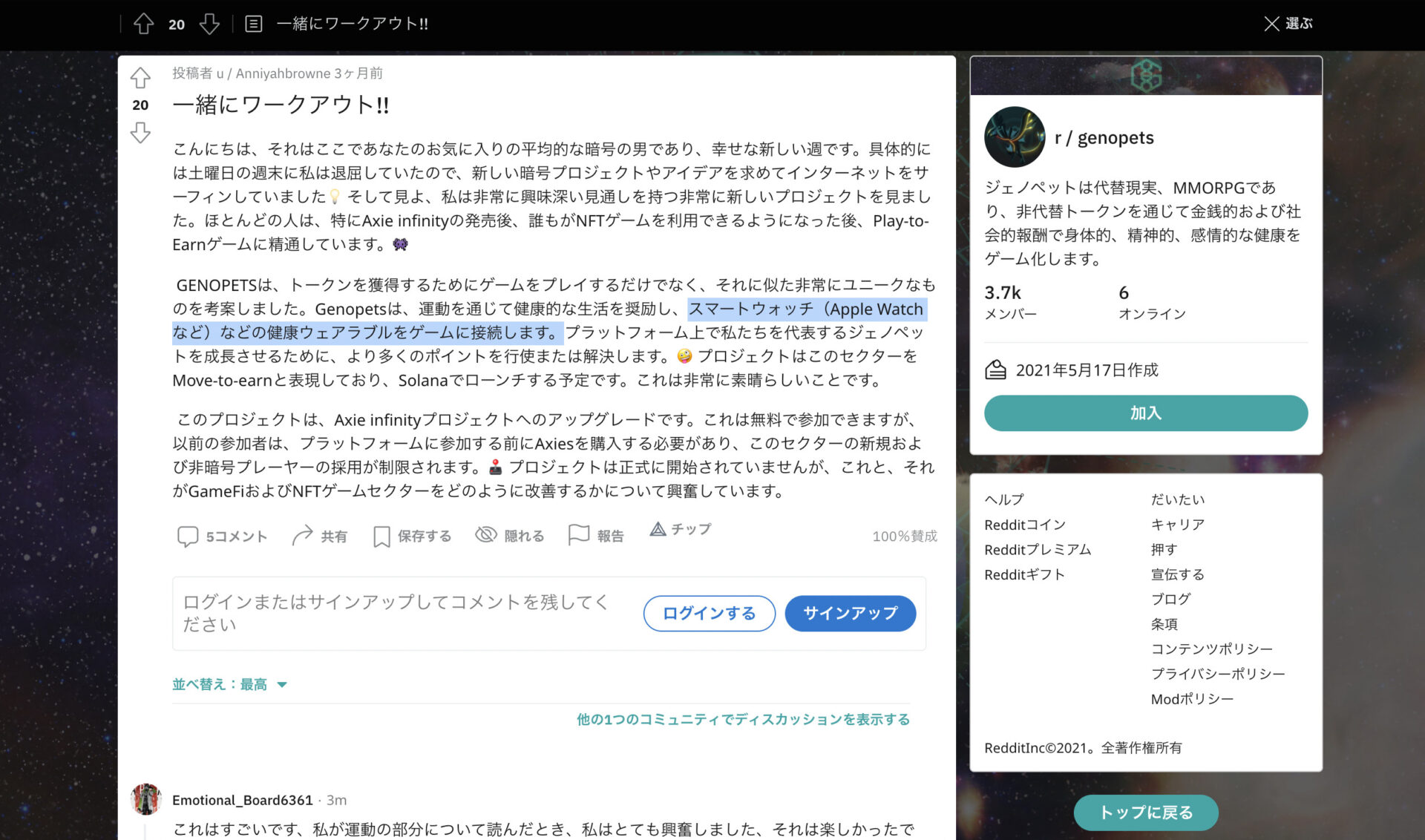This screenshot has height=840, width=1425.
Task: Click the text post icon in top bar
Action: coord(253,24)
